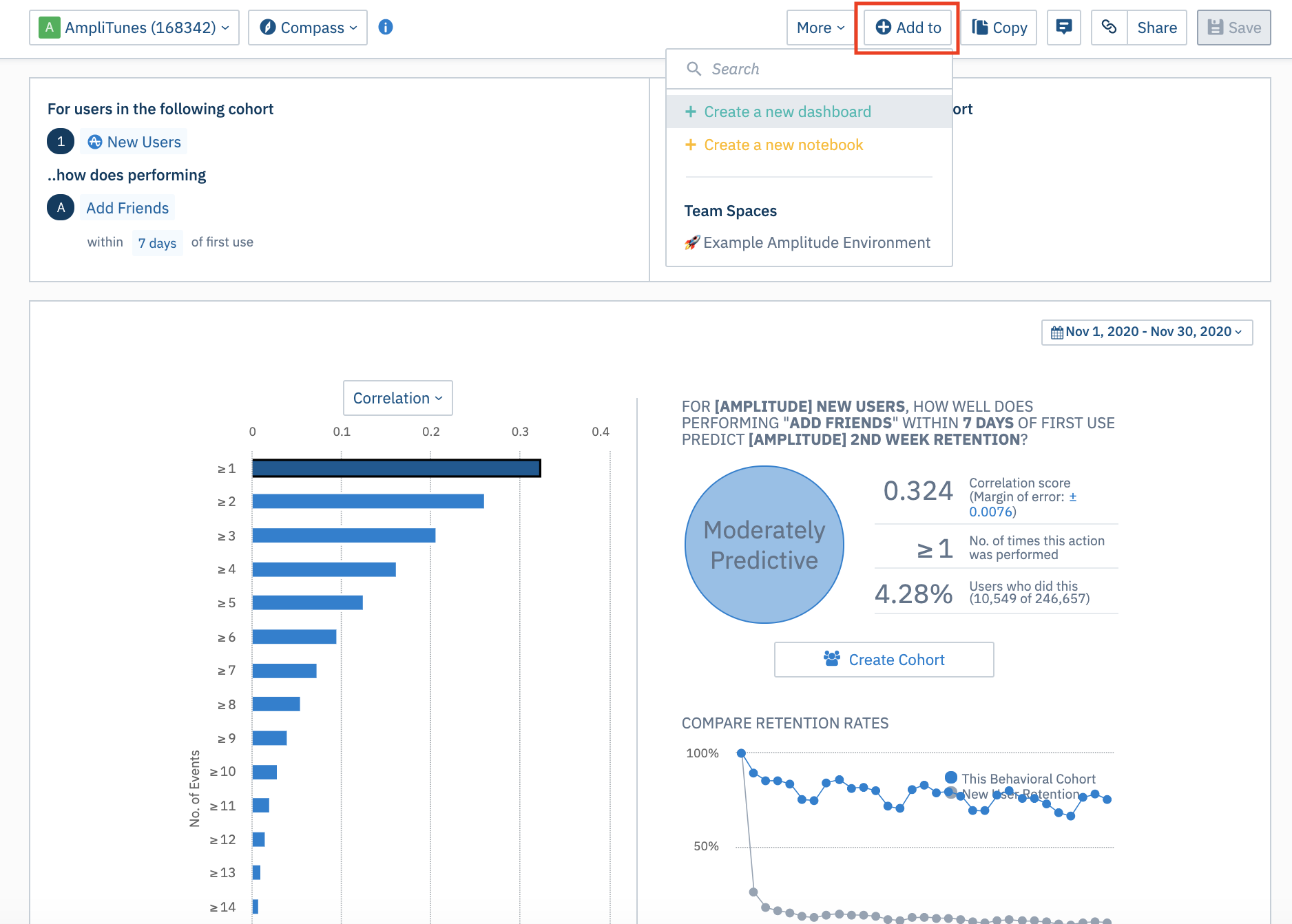The image size is (1292, 924).
Task: Click the green A project icon
Action: click(50, 28)
